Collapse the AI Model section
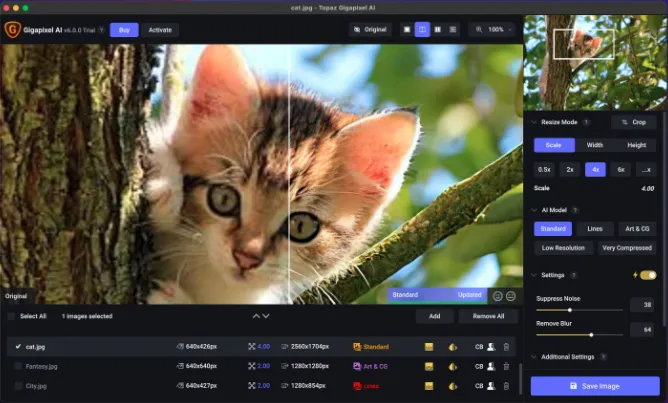The image size is (668, 403). [534, 210]
